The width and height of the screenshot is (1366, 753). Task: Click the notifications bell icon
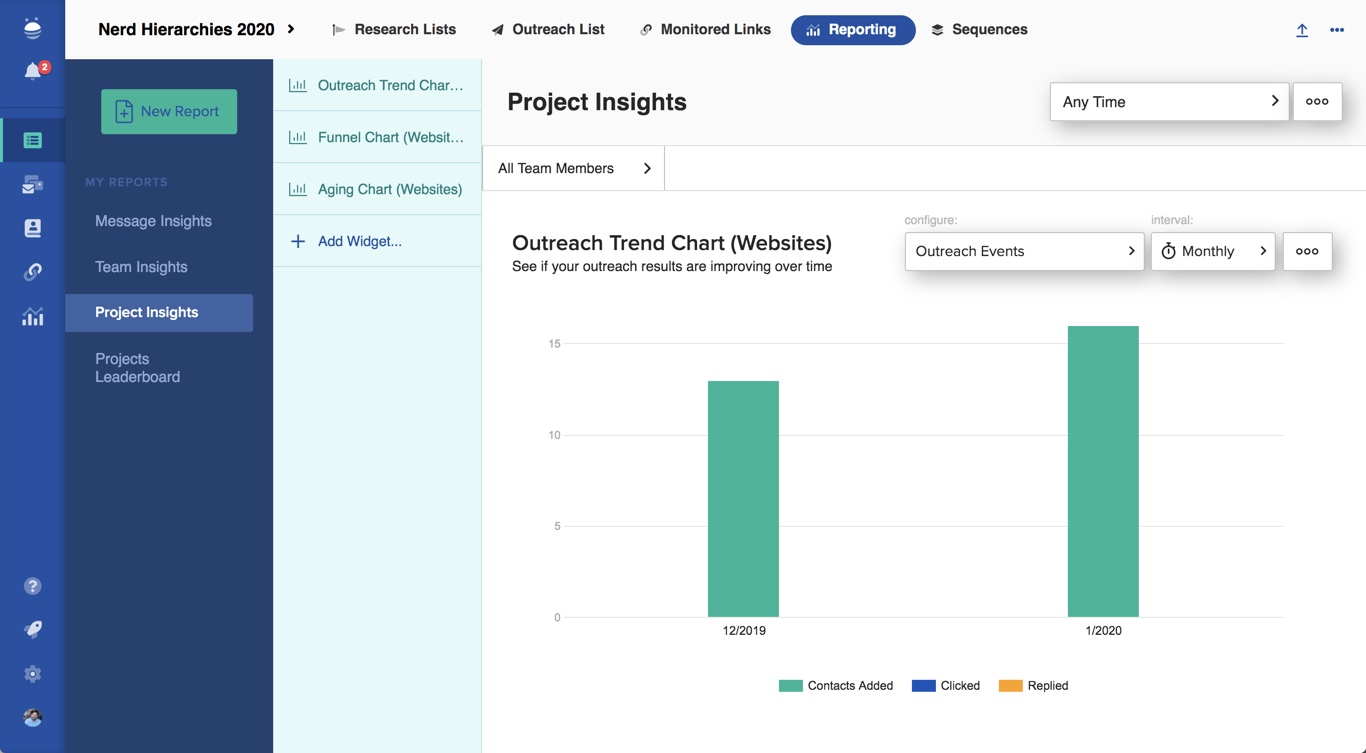33,71
